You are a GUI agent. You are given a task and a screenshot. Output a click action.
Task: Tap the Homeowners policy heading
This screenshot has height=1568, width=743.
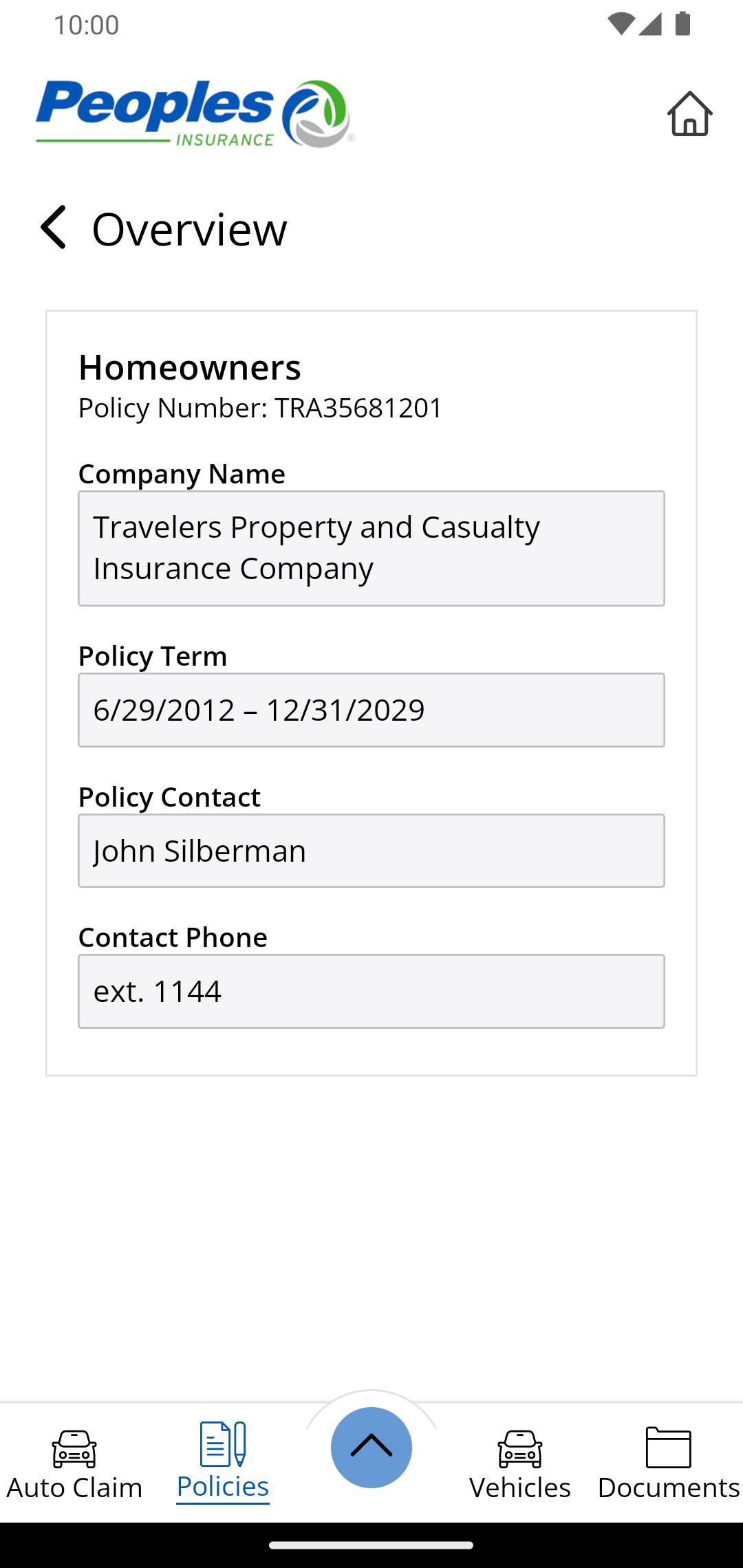[190, 367]
